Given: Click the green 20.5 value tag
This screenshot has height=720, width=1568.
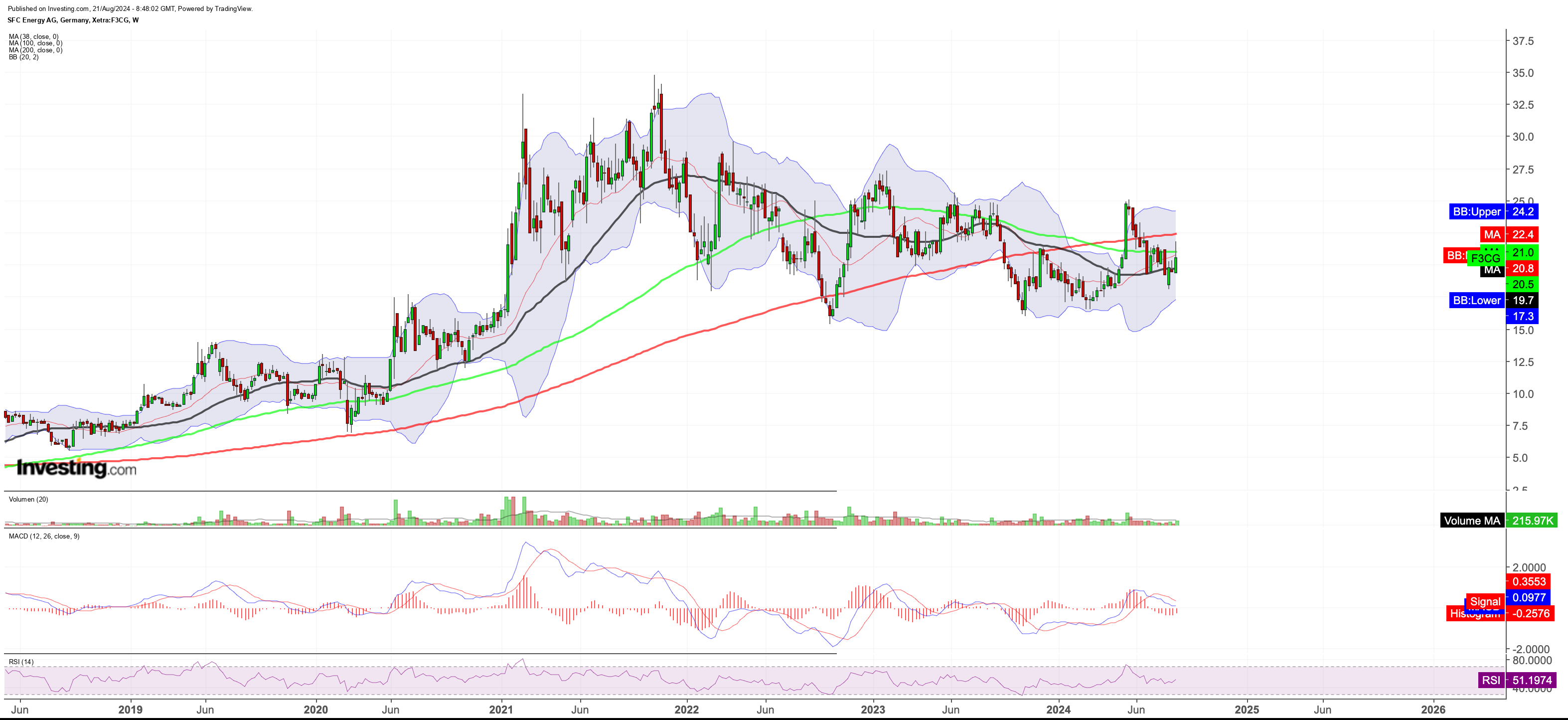Looking at the screenshot, I should click(1522, 284).
